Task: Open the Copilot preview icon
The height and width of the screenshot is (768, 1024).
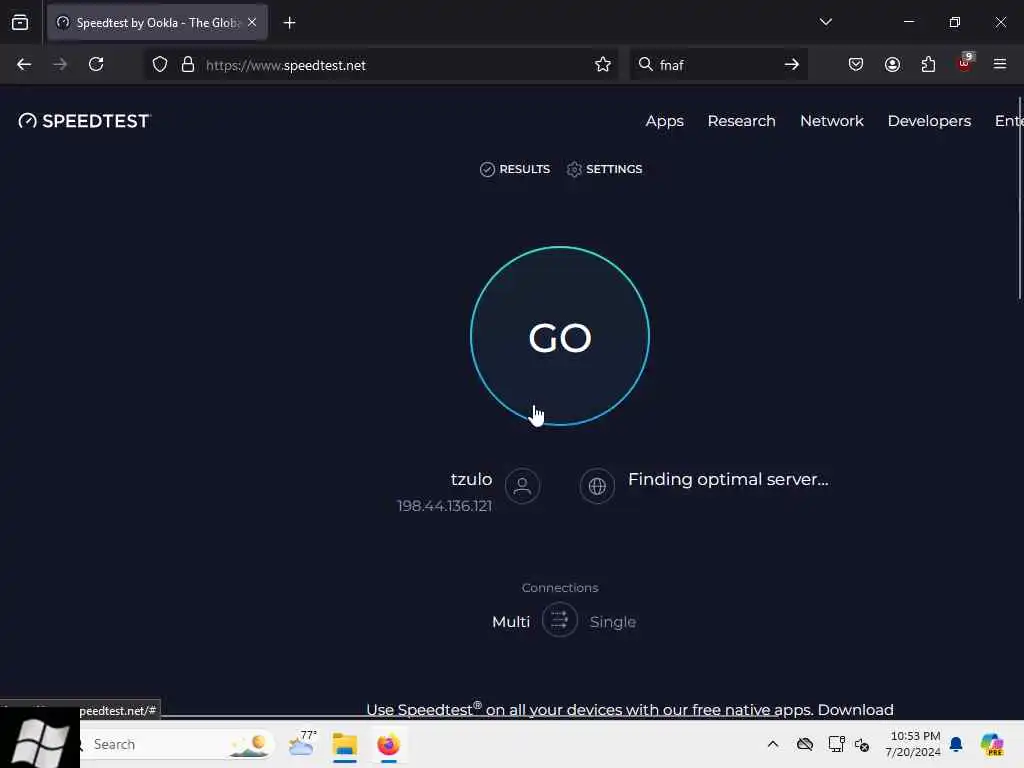Action: (x=992, y=744)
